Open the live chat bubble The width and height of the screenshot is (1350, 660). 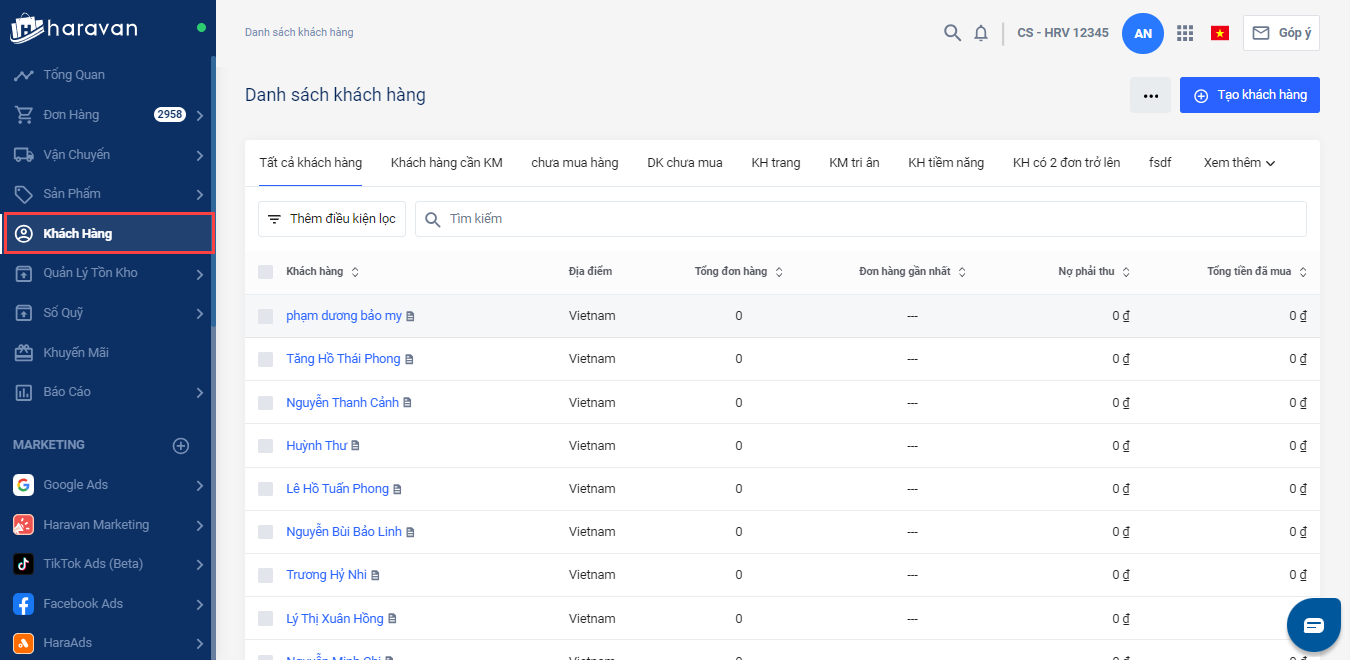[x=1313, y=625]
